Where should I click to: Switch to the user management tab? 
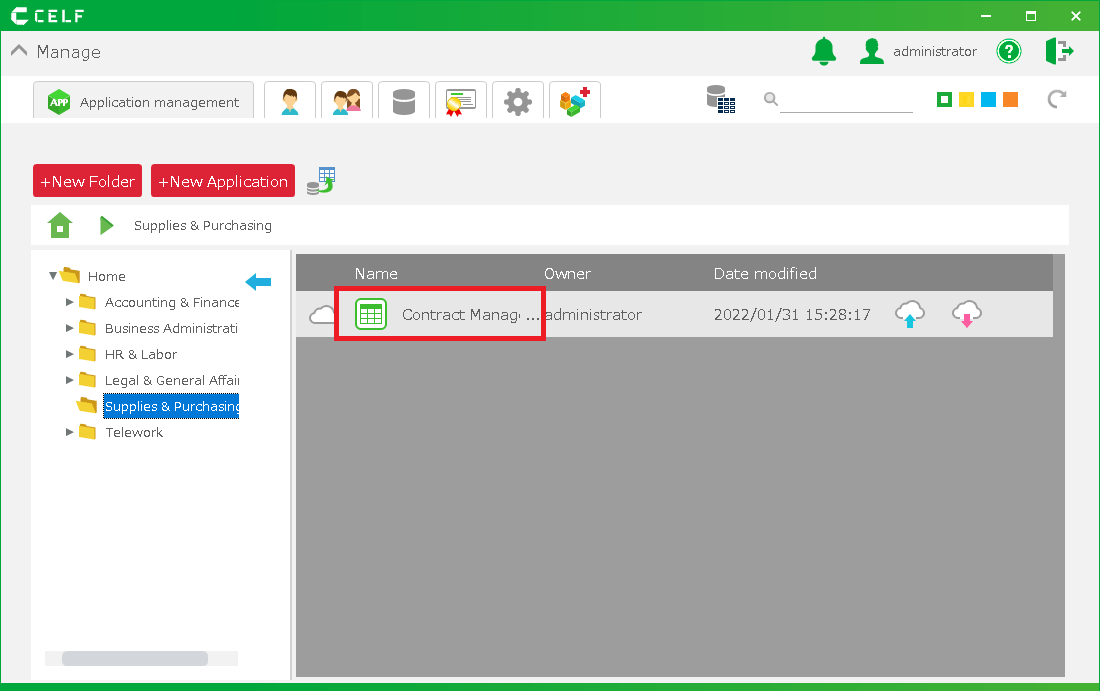[290, 101]
